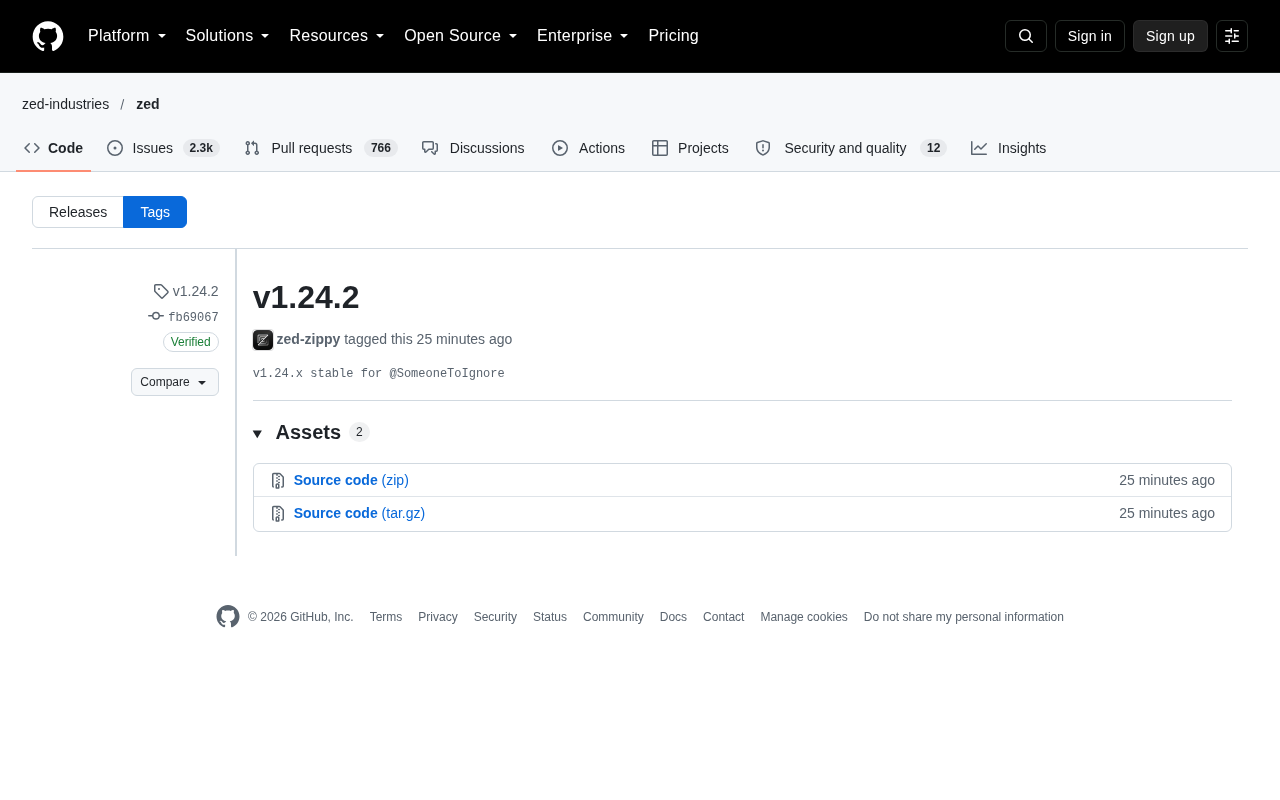Click the commit icon beside fb69067
The image size is (1280, 800).
[x=156, y=316]
